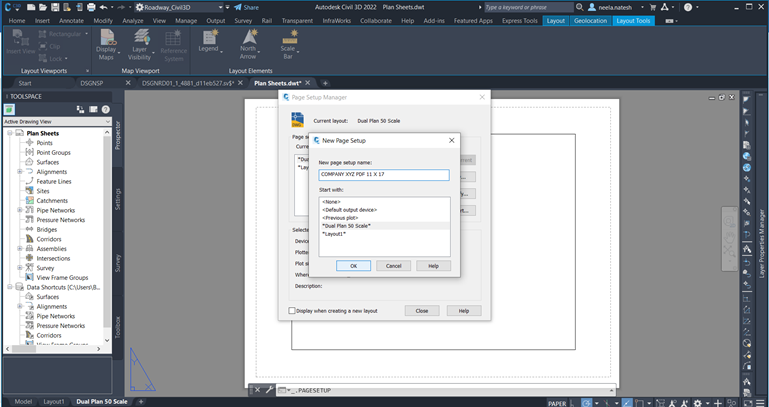769x407 pixels.
Task: Expand the Alignments node under Plan Sheets
Action: [20, 172]
